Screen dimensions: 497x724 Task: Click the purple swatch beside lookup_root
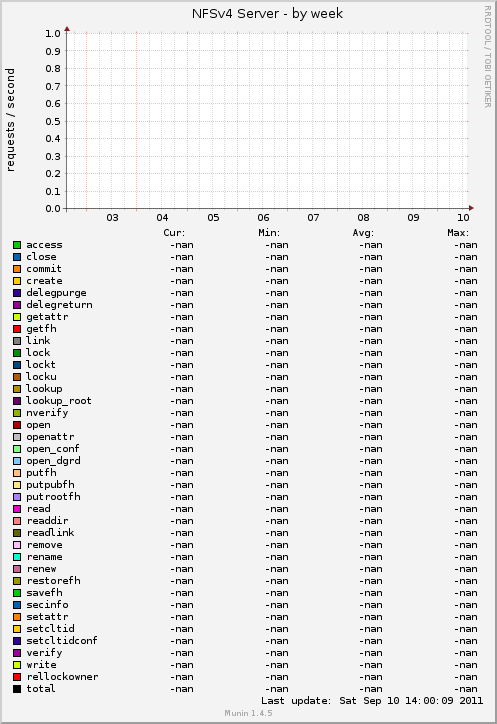(x=17, y=401)
